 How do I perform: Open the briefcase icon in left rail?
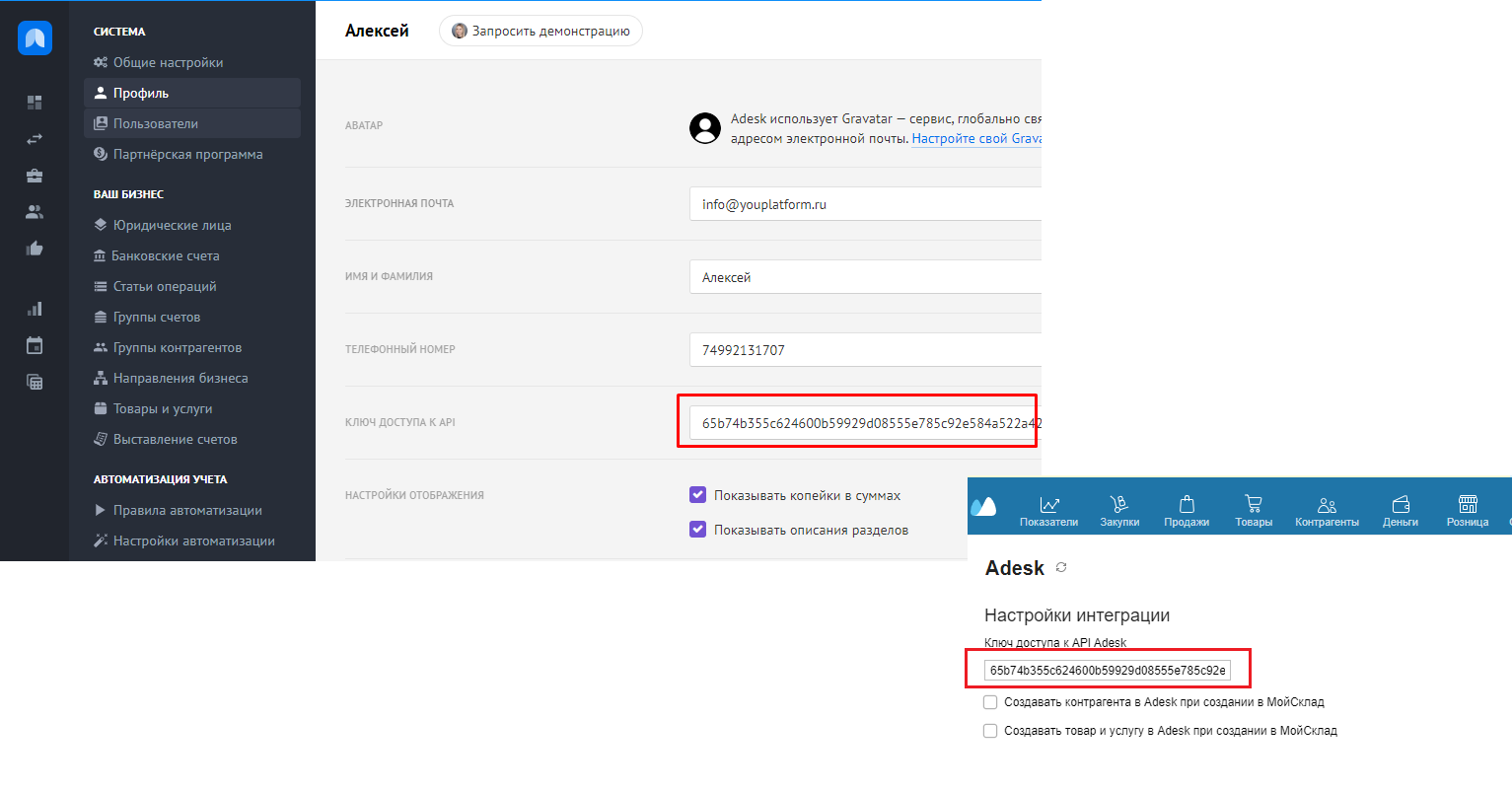35,176
